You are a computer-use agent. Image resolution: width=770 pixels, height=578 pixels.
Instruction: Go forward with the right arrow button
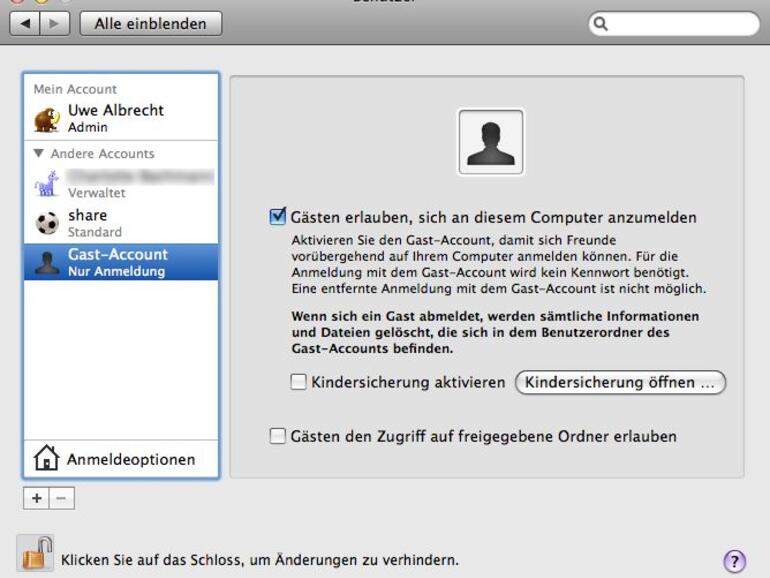point(55,24)
